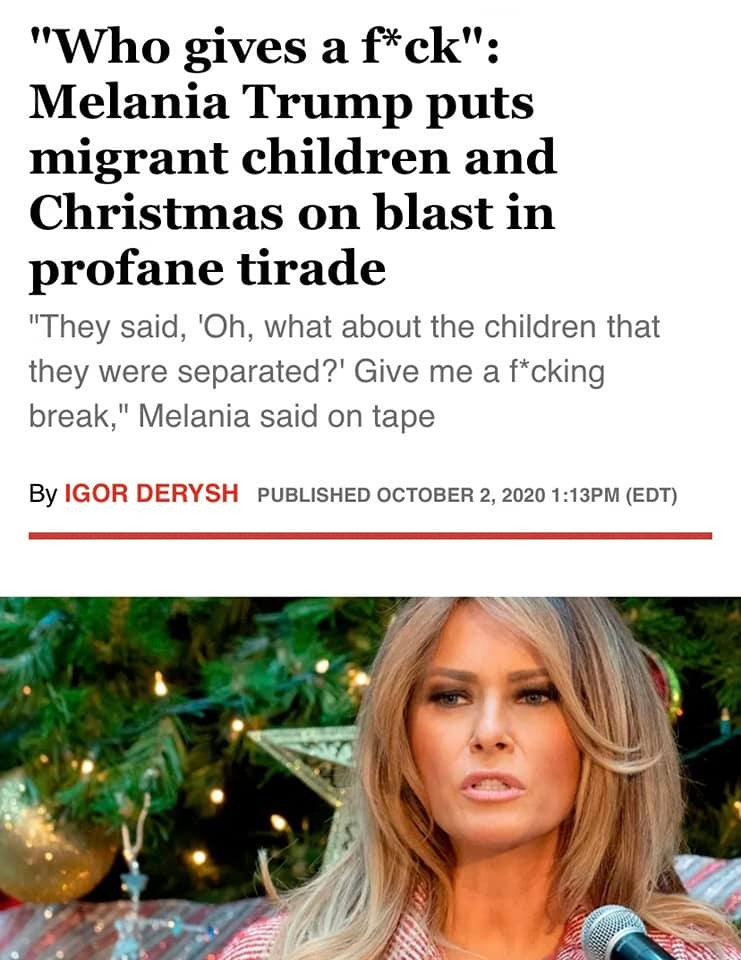Image resolution: width=741 pixels, height=960 pixels.
Task: Click the "(EDT)" timezone label
Action: 652,495
